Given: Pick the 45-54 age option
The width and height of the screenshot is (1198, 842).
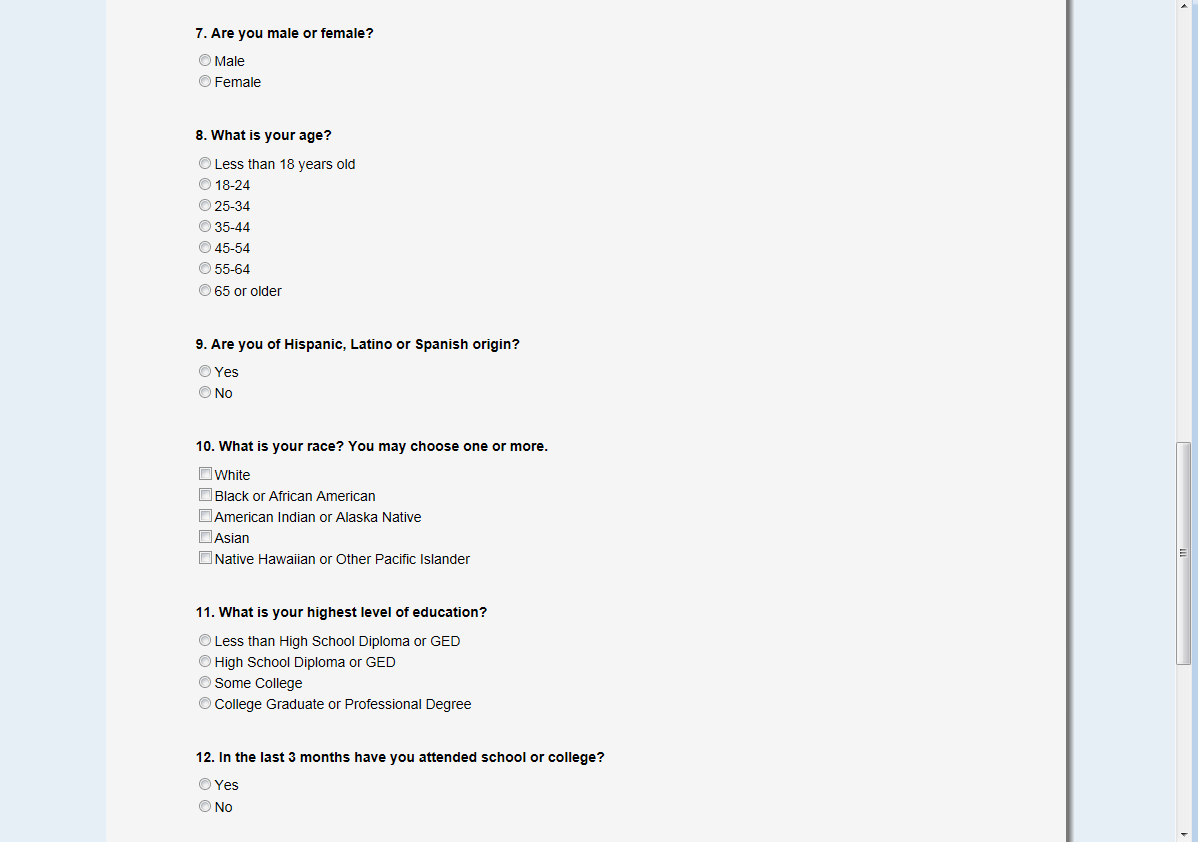Looking at the screenshot, I should pos(205,247).
